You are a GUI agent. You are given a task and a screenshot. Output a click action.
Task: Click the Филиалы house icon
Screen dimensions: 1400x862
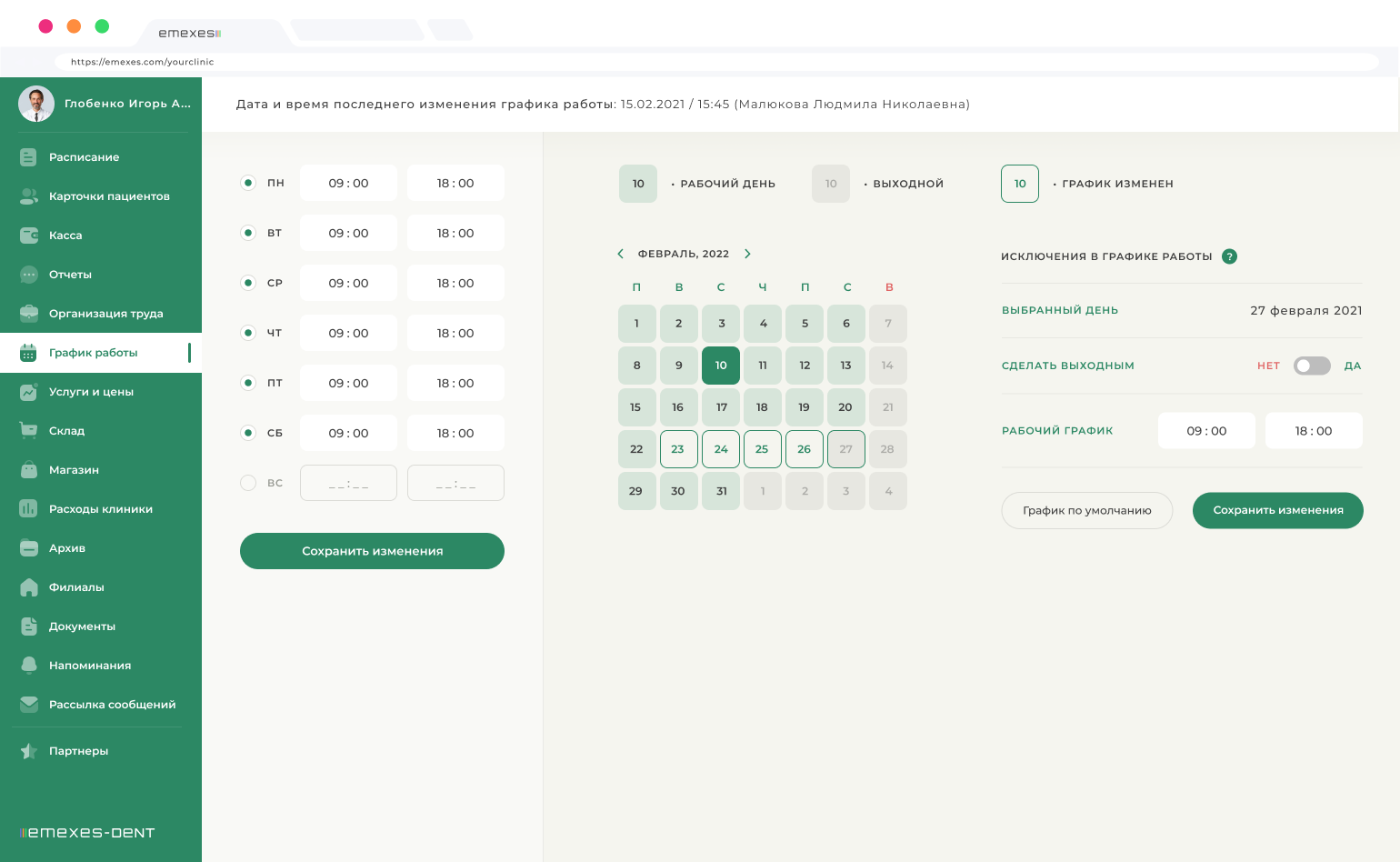[x=28, y=587]
